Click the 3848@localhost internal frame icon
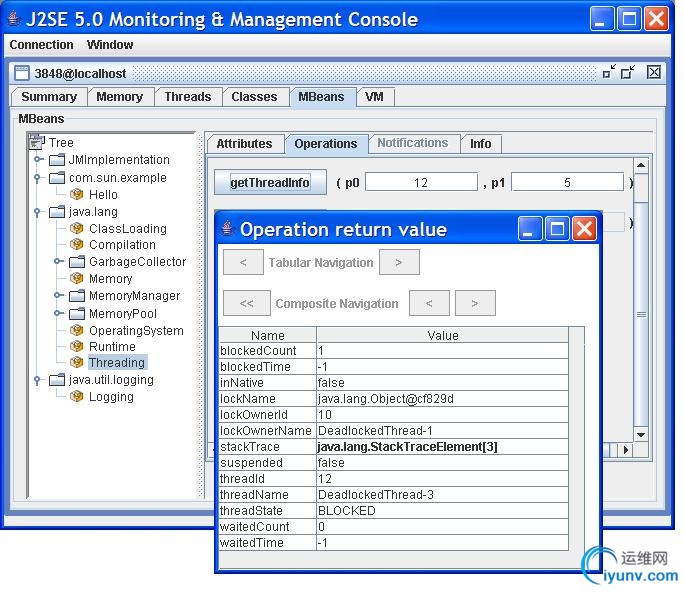This screenshot has height=592, width=684. click(21, 73)
